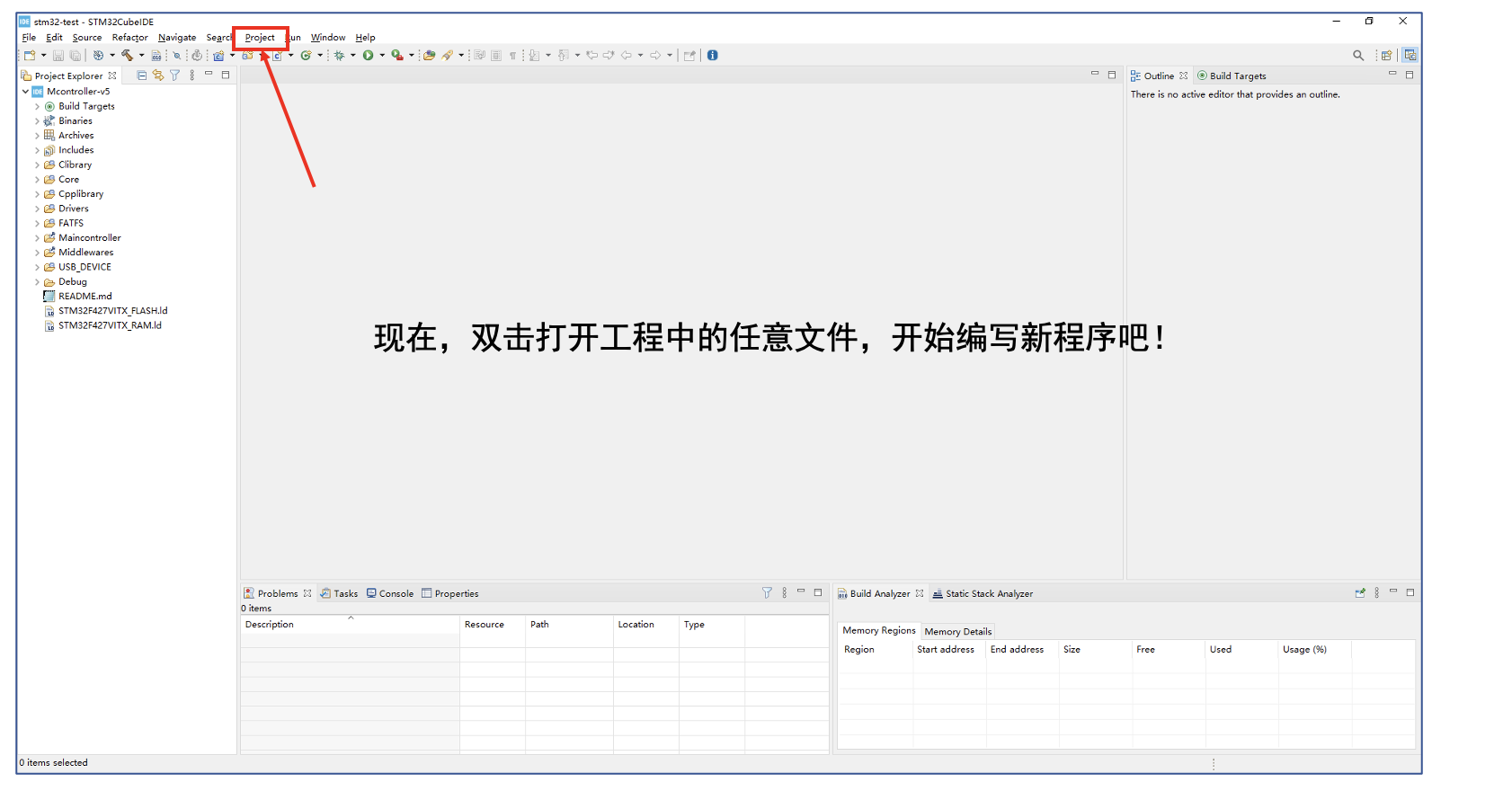Click the Open Perspective icon
This screenshot has height=791, width=1512.
(1386, 56)
